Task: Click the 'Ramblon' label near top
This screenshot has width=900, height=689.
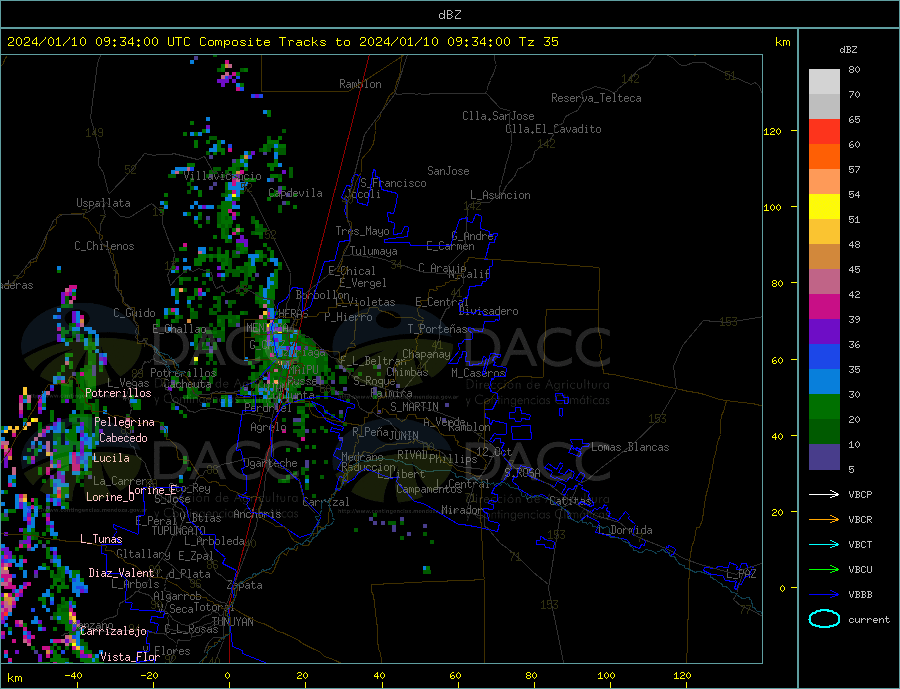Action: point(360,84)
